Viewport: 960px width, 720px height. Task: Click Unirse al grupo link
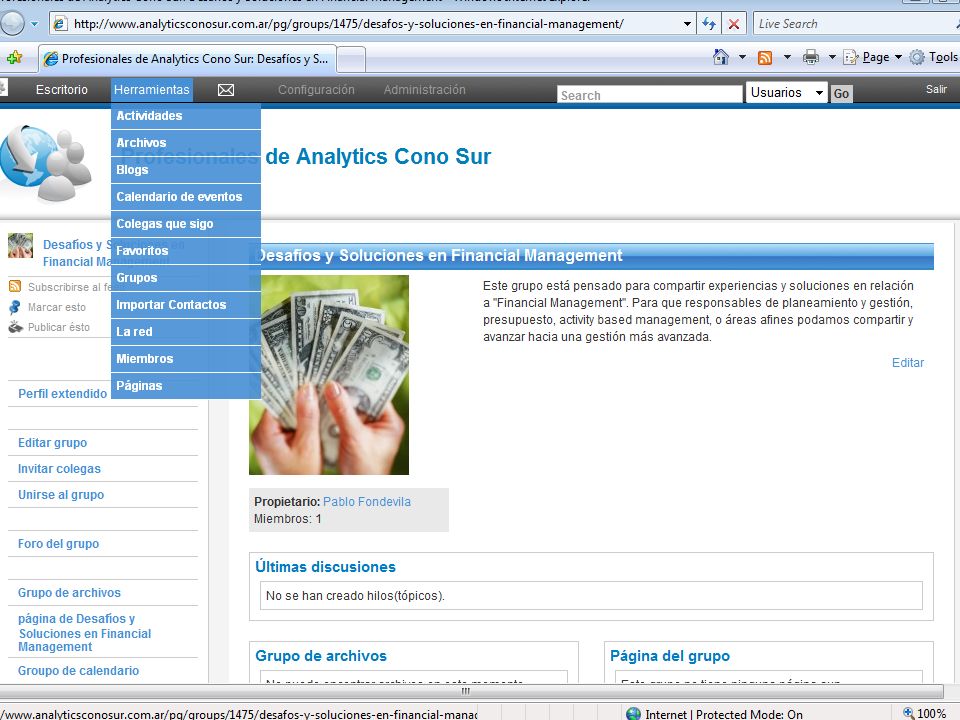[61, 495]
